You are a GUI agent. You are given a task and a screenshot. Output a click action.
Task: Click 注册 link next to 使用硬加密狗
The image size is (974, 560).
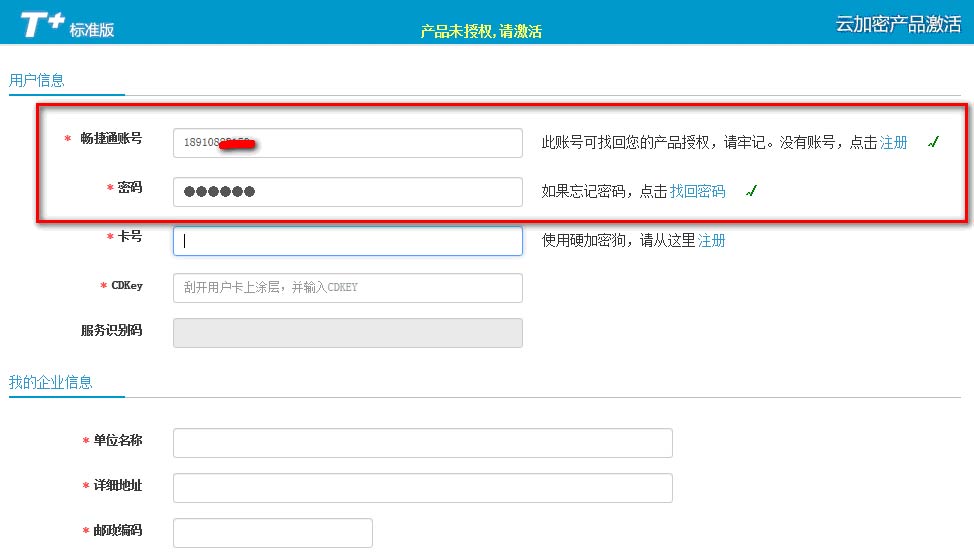point(711,240)
